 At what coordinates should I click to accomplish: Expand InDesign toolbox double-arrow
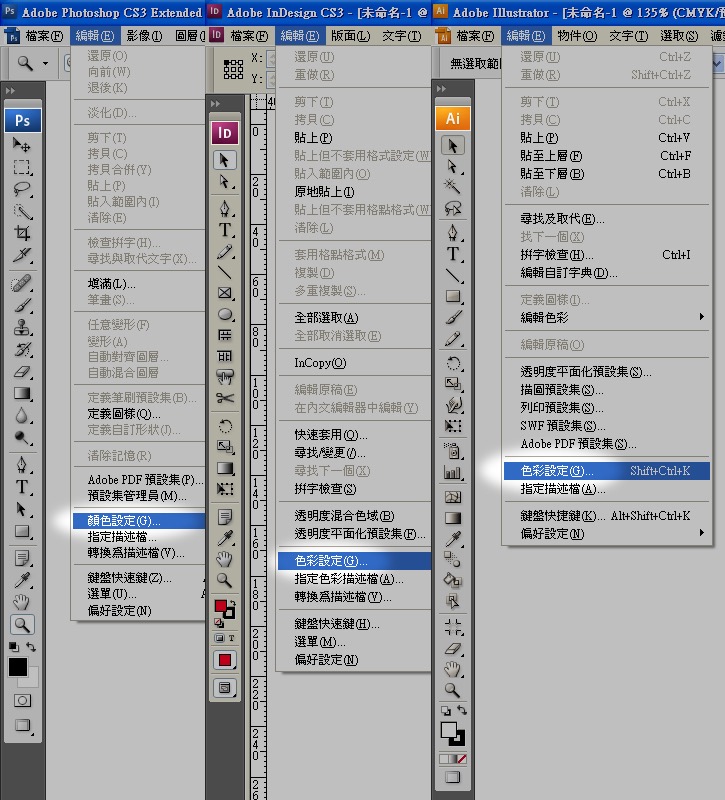tap(215, 104)
